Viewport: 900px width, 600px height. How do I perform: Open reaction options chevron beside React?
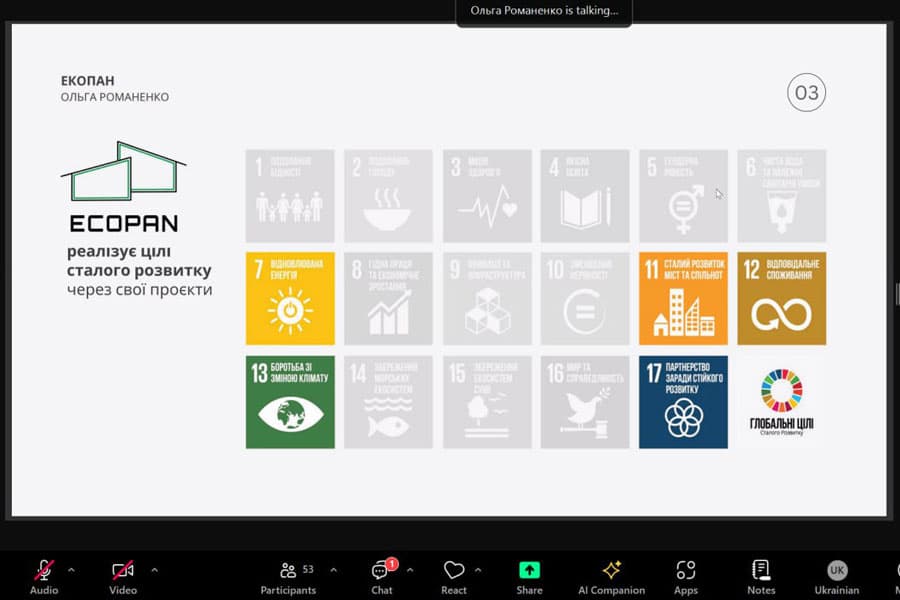(x=478, y=570)
